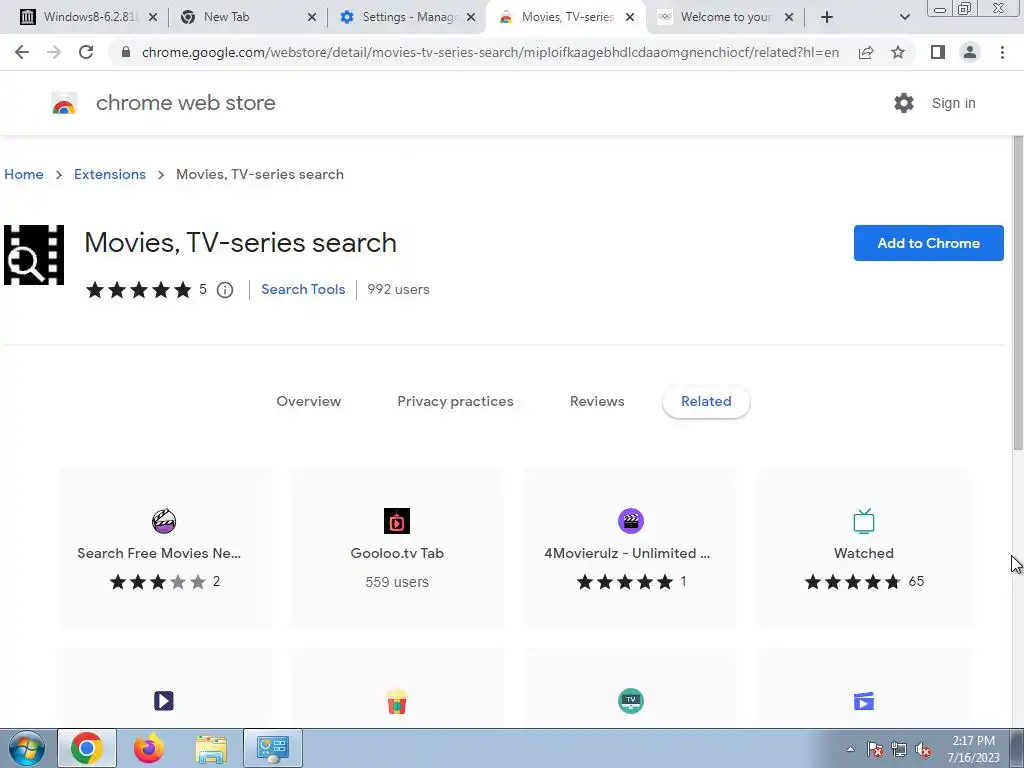The width and height of the screenshot is (1024, 768).
Task: Click the five-star rating of the extension
Action: tap(138, 290)
